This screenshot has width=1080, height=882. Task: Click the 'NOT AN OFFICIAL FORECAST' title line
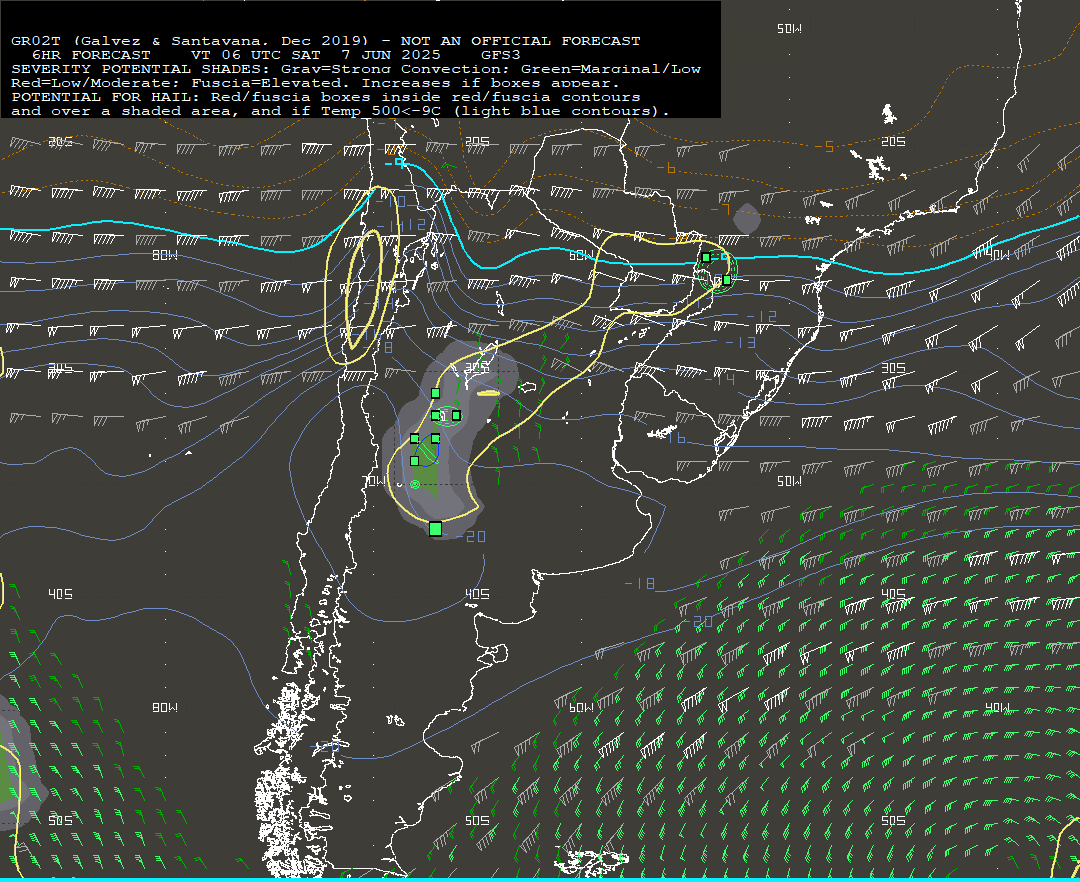[326, 41]
